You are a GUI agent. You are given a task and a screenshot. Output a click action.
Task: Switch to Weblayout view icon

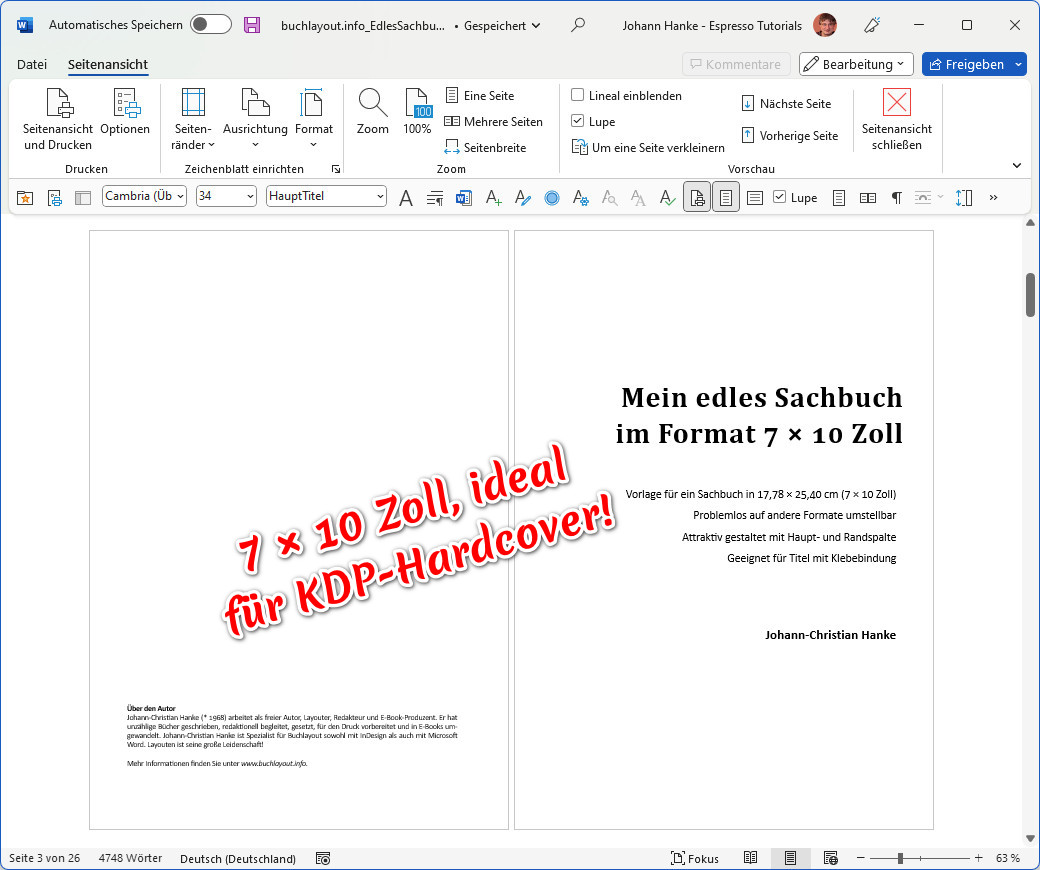(830, 858)
